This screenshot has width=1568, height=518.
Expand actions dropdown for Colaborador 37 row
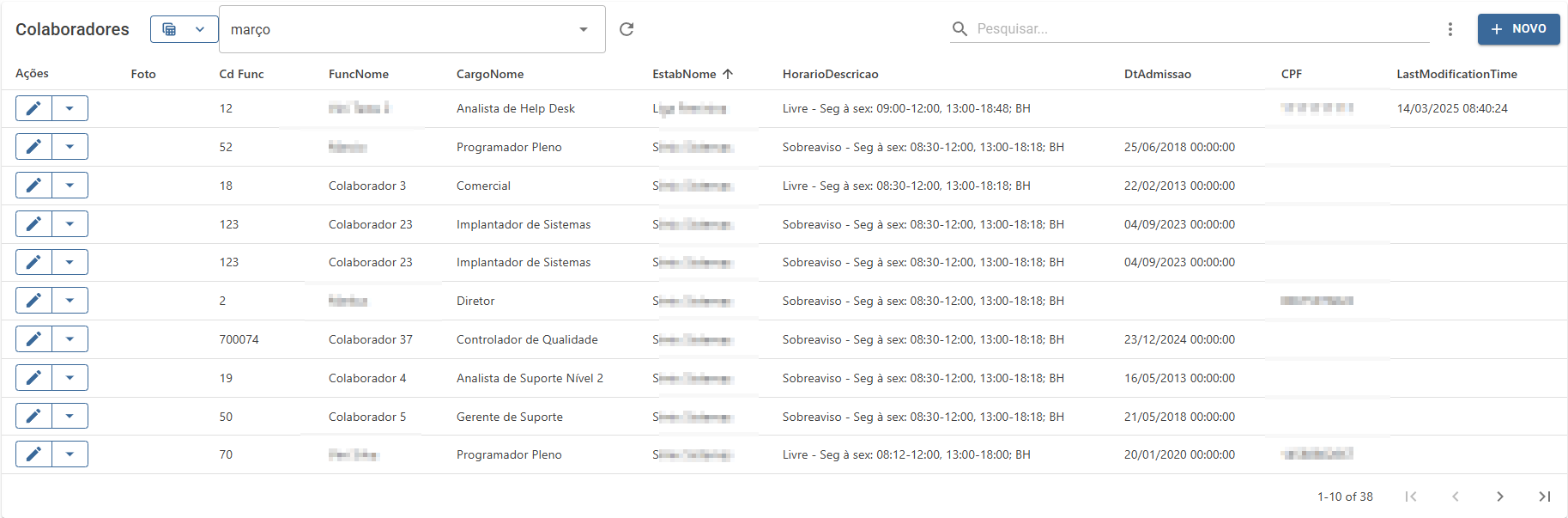pos(70,339)
